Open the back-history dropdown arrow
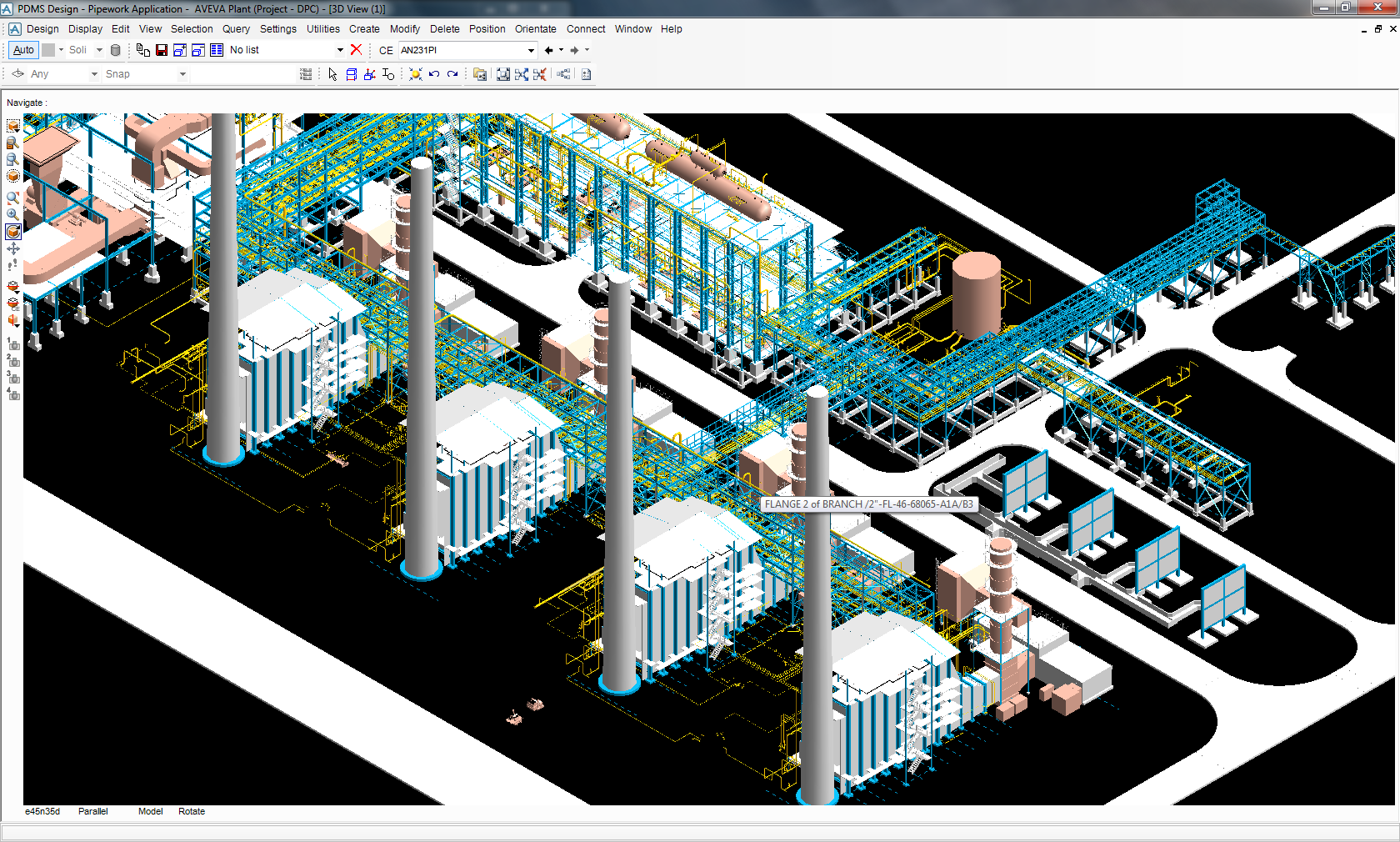The image size is (1400, 842). (561, 50)
